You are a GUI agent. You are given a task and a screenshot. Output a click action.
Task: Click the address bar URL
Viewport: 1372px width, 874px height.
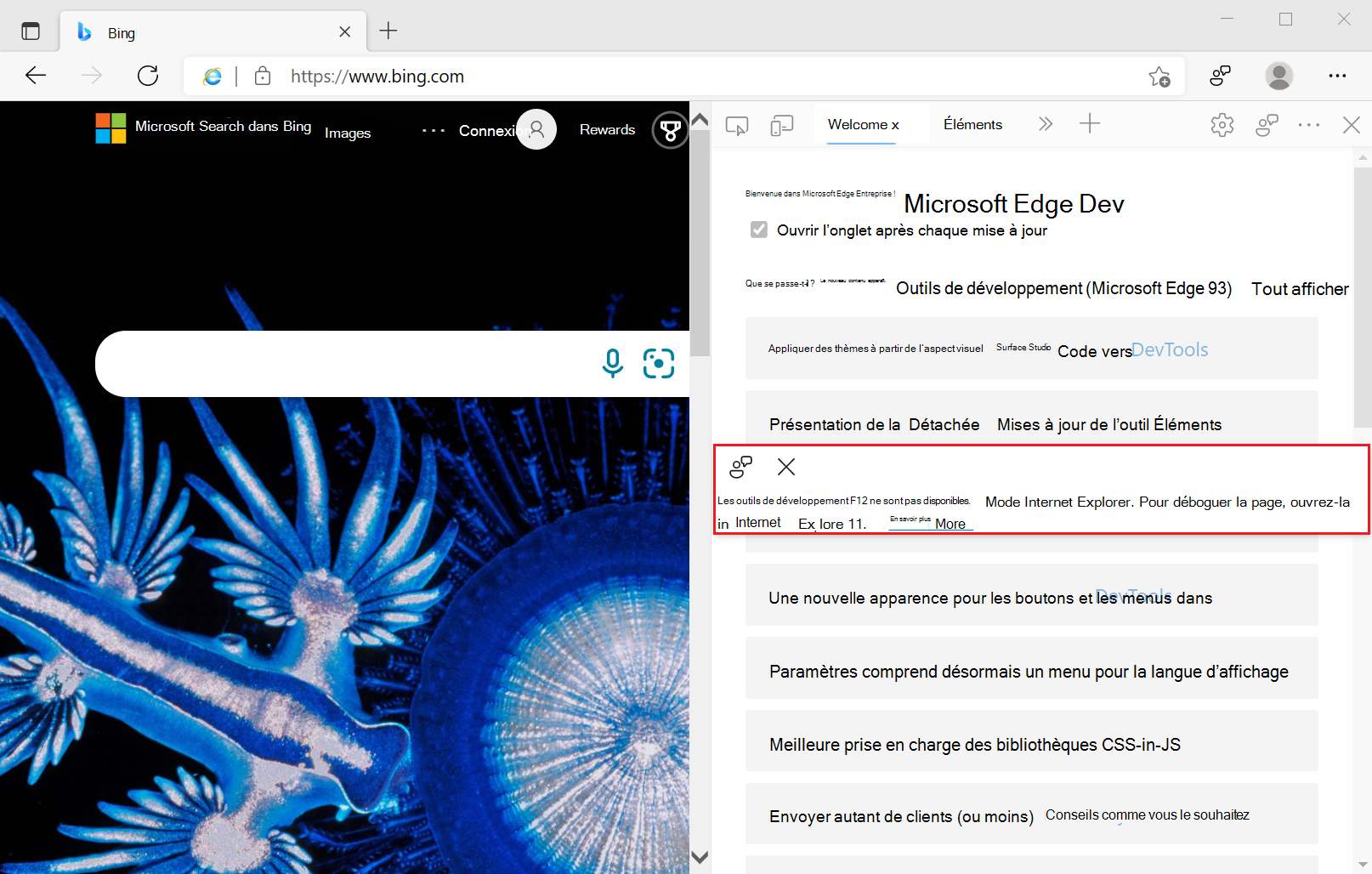(377, 77)
